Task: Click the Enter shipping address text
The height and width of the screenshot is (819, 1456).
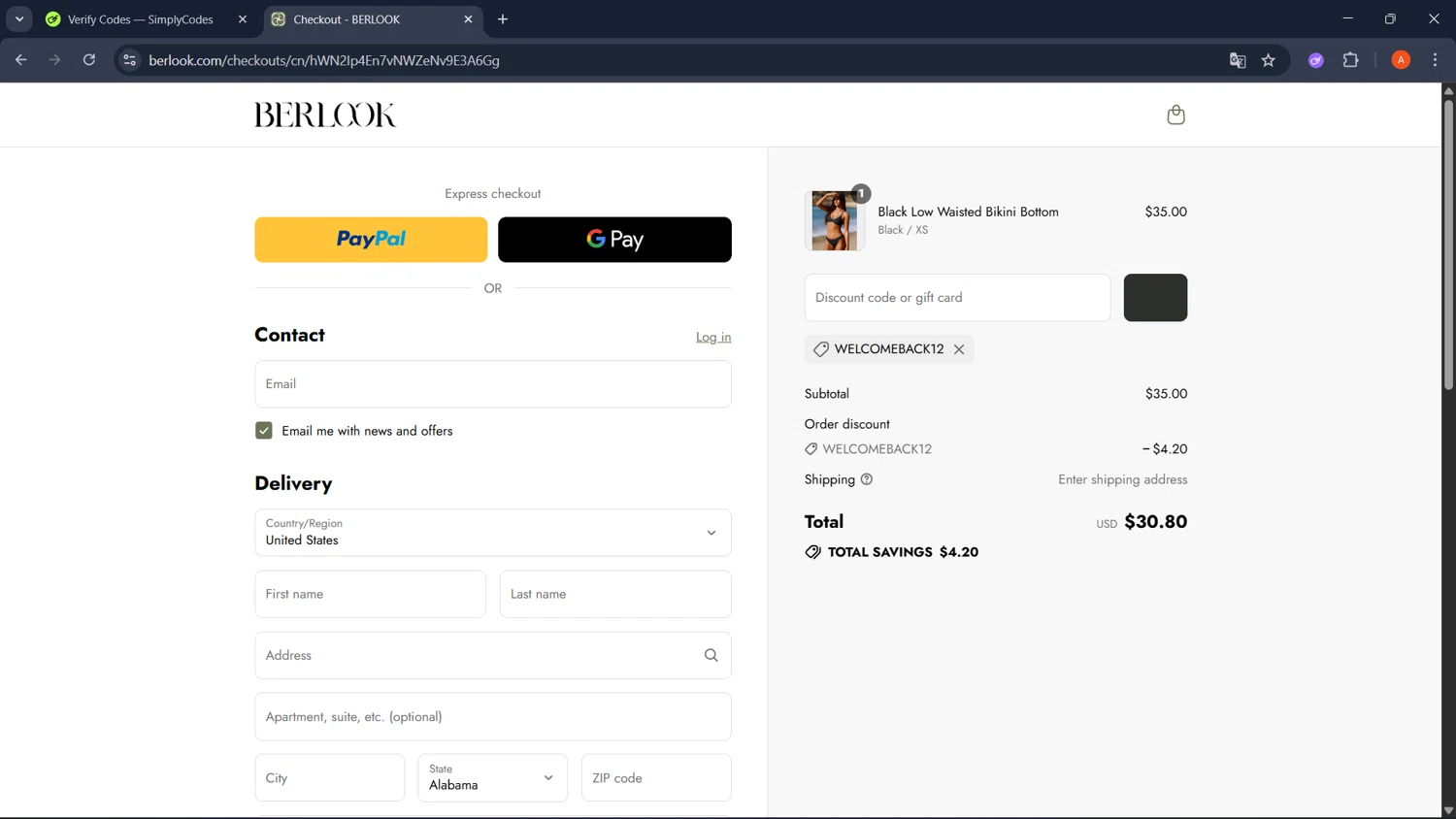Action: click(1122, 479)
